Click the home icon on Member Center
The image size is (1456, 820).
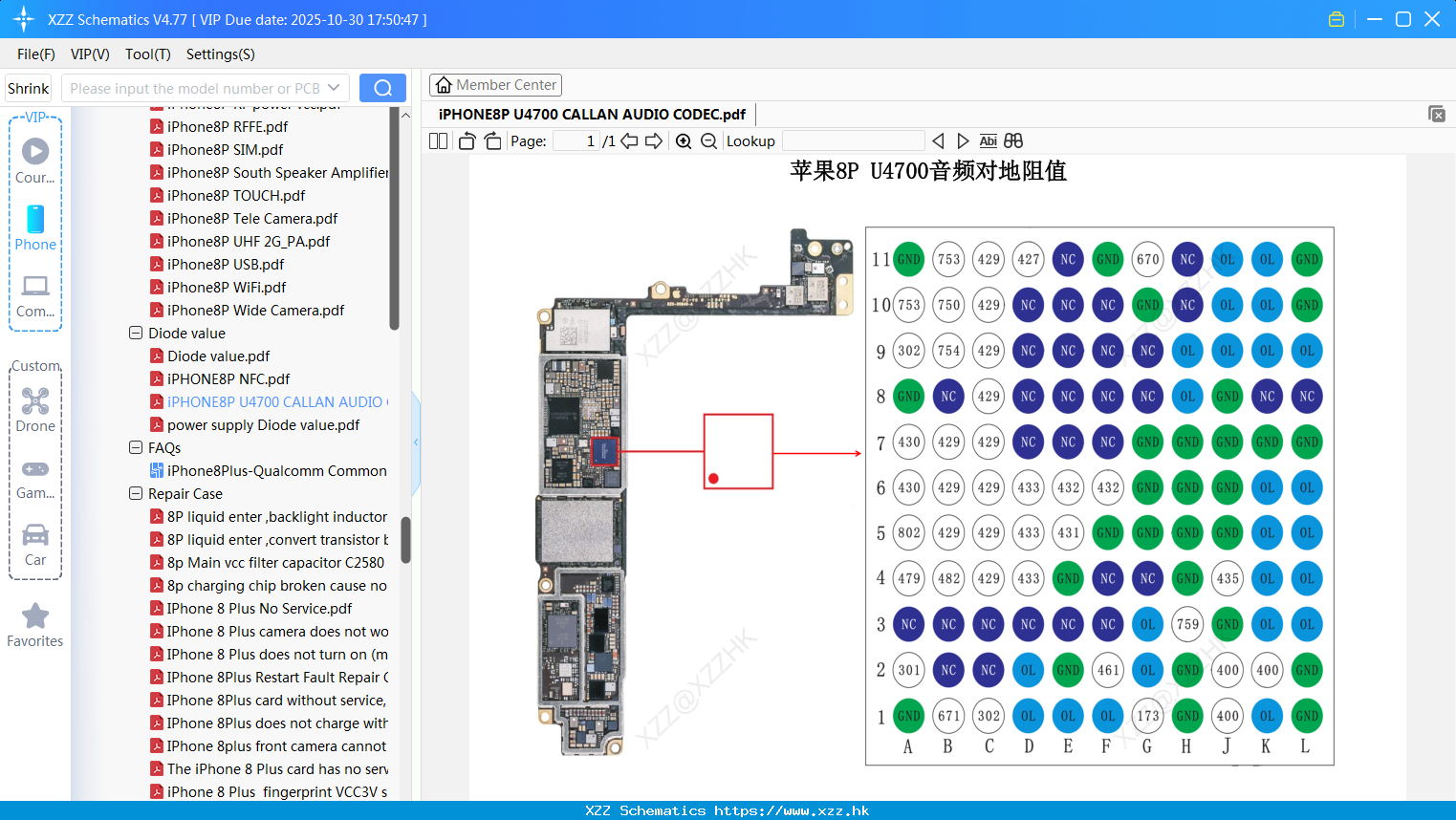pyautogui.click(x=444, y=85)
